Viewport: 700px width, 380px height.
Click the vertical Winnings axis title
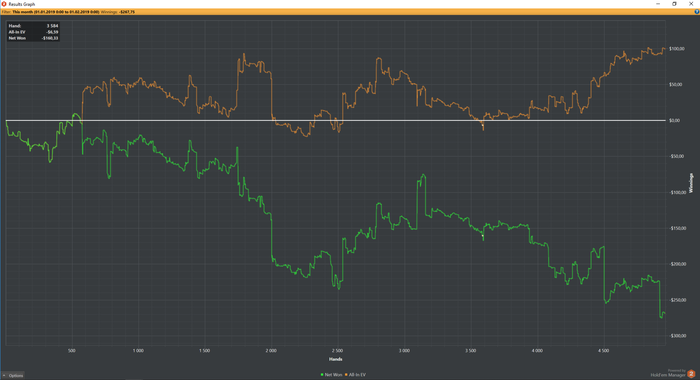tap(691, 183)
